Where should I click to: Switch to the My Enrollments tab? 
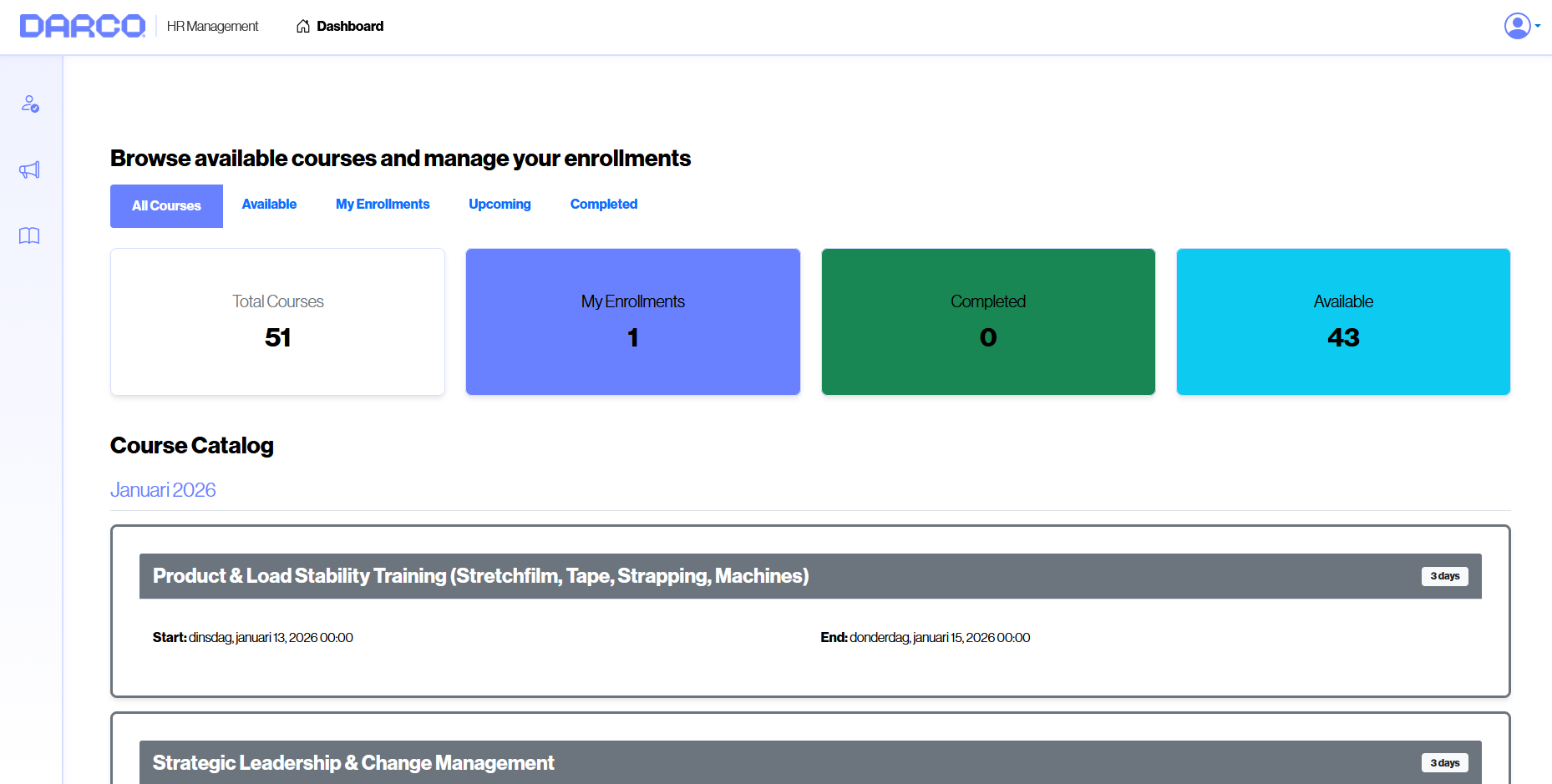(382, 205)
